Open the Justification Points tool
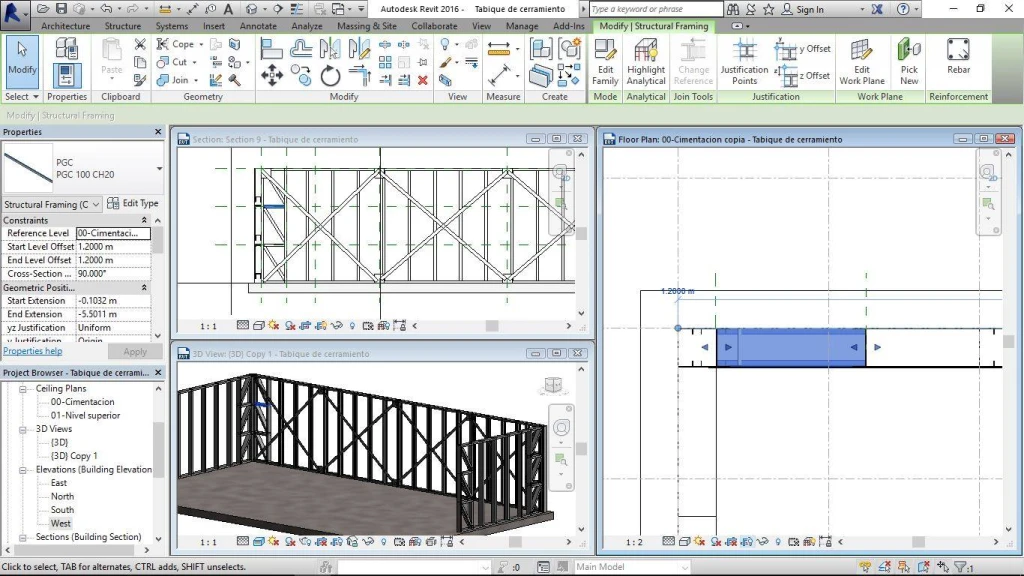Viewport: 1024px width, 576px height. 744,62
